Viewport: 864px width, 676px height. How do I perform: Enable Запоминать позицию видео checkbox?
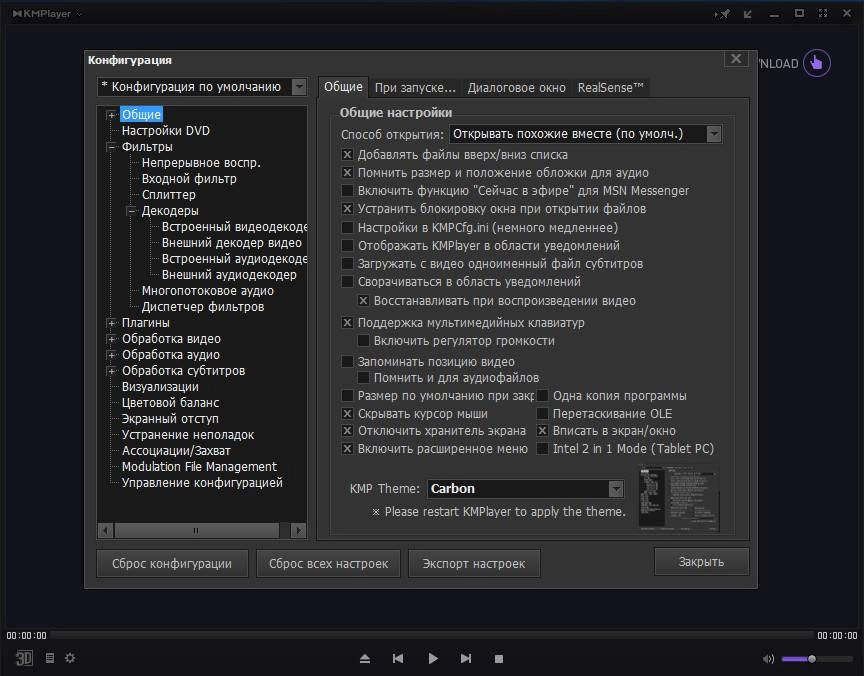[x=347, y=361]
